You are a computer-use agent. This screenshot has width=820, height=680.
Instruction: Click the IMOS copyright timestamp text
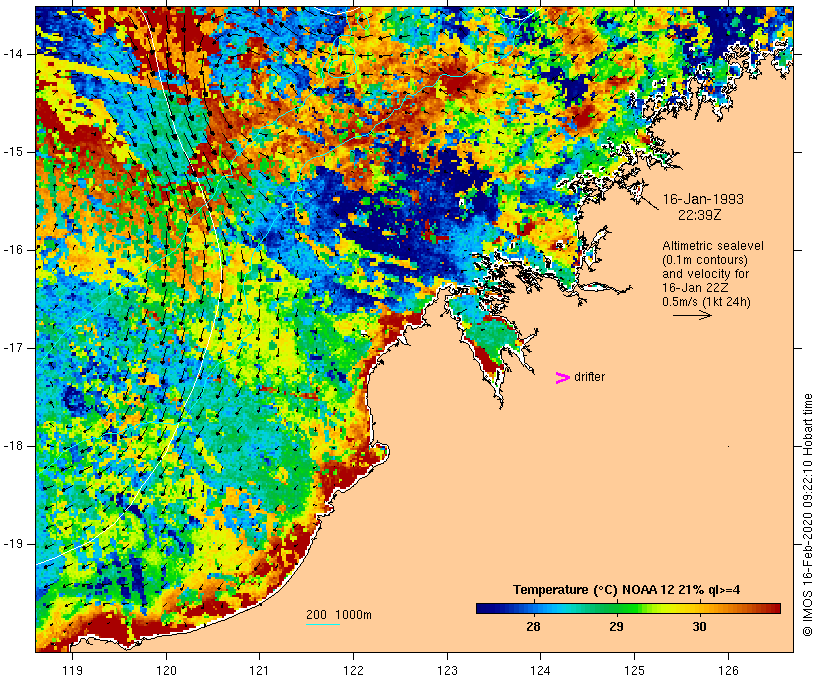point(807,515)
